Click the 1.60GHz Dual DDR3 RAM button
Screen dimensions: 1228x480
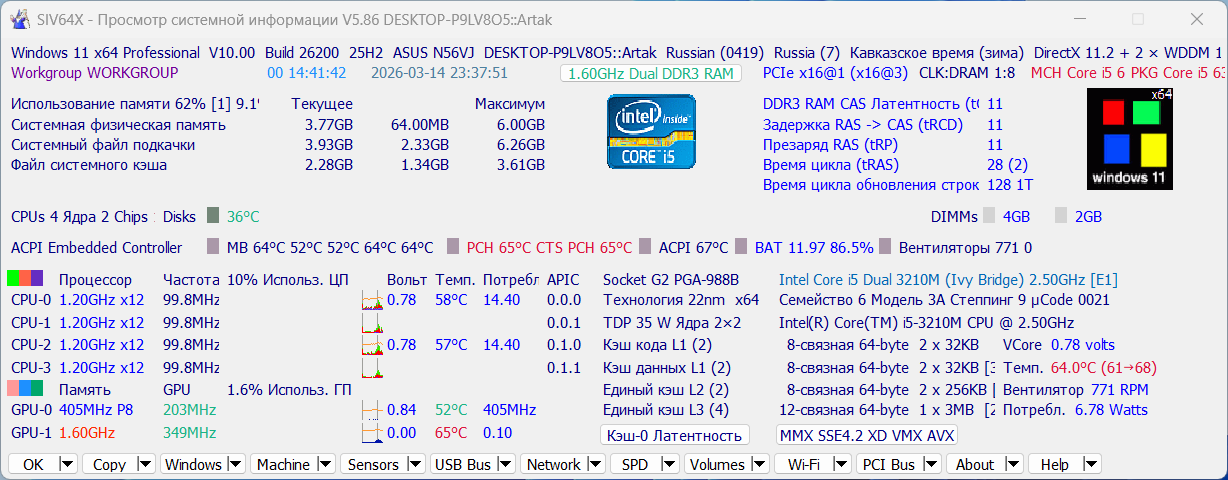tap(650, 73)
